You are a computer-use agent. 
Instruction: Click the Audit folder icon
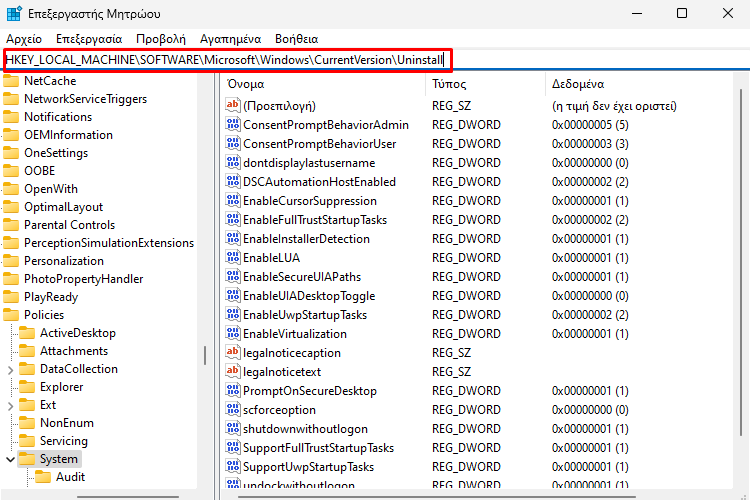[43, 477]
